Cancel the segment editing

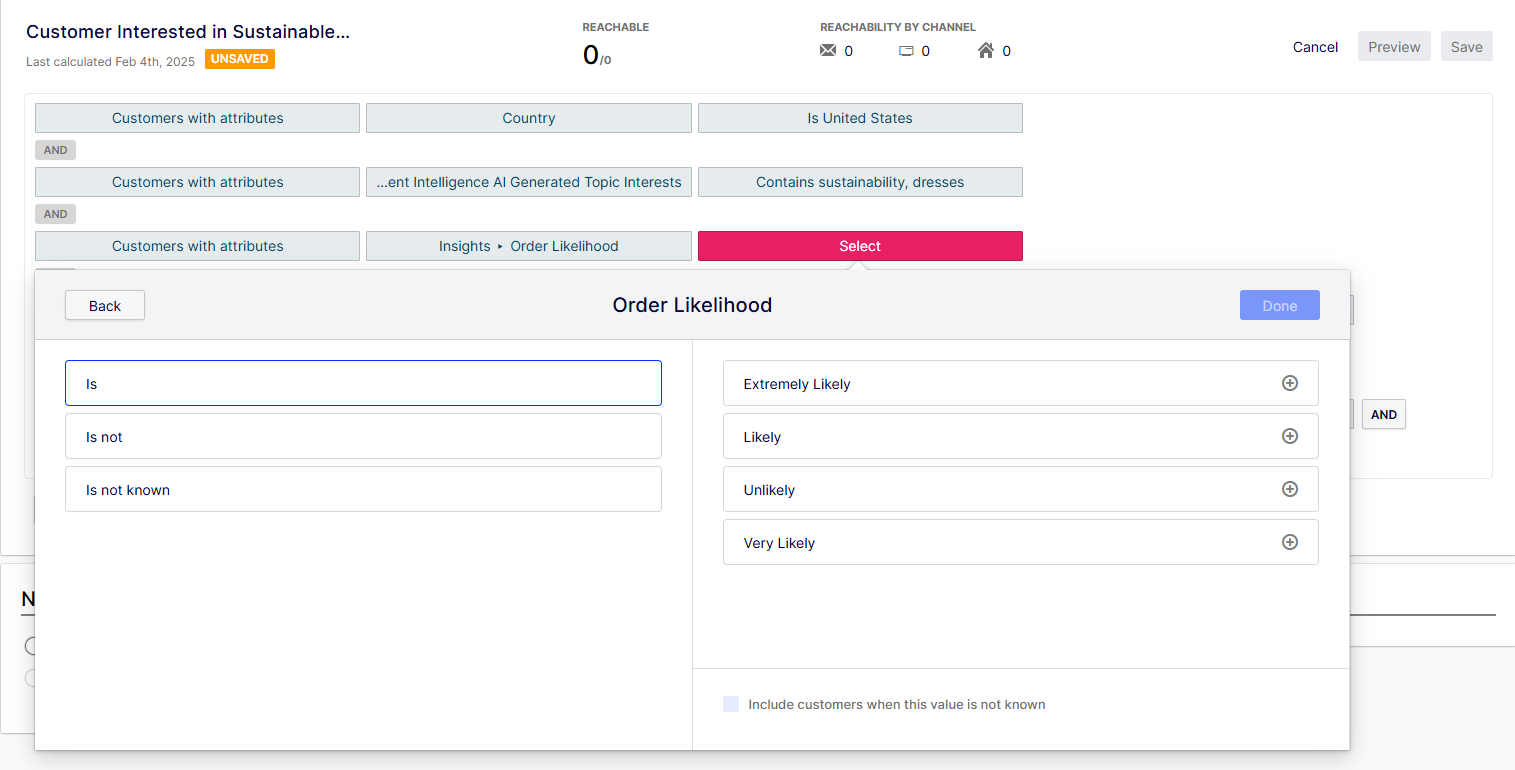click(1315, 47)
